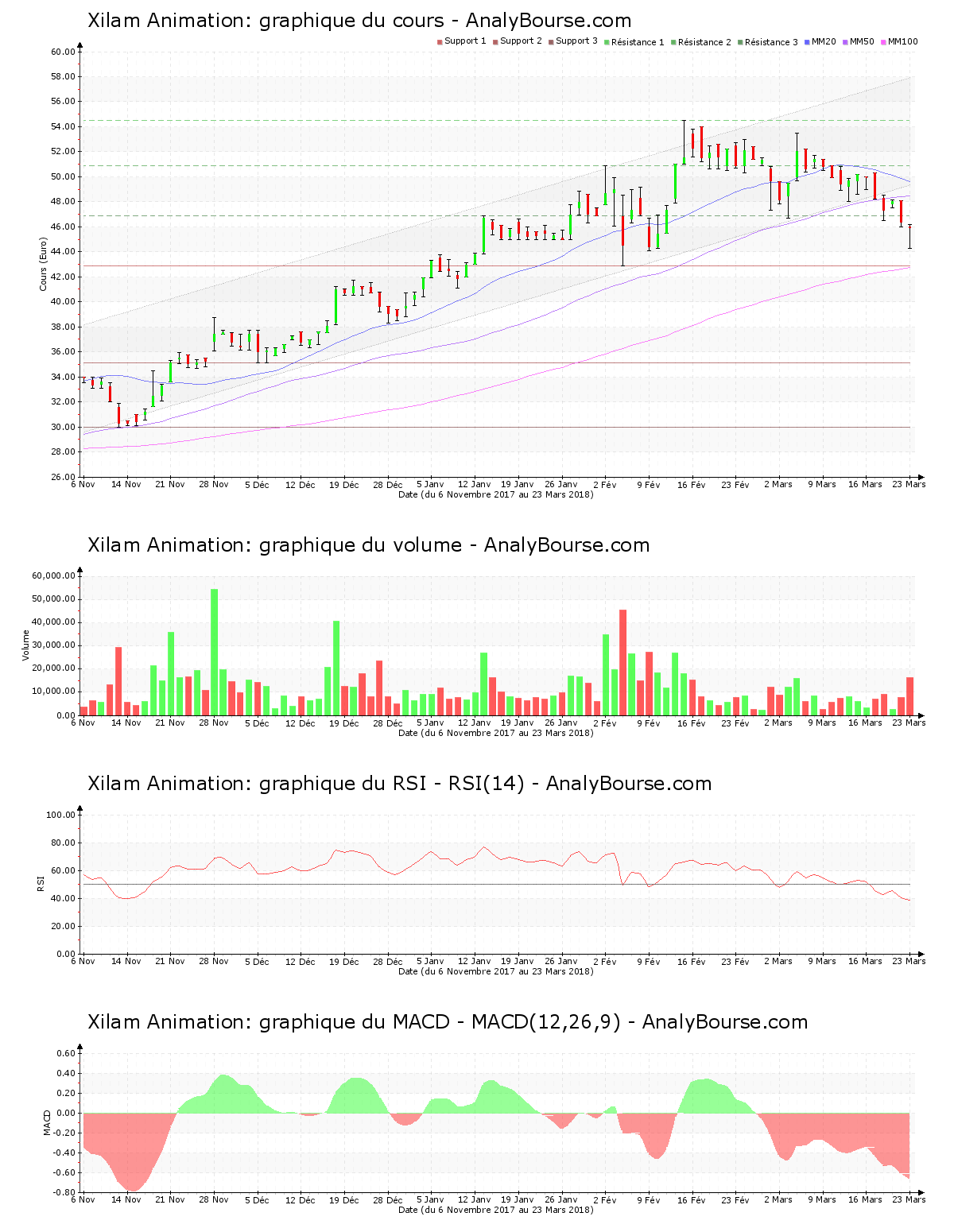
Task: Click the date range caption under the price chart
Action: coord(495,494)
